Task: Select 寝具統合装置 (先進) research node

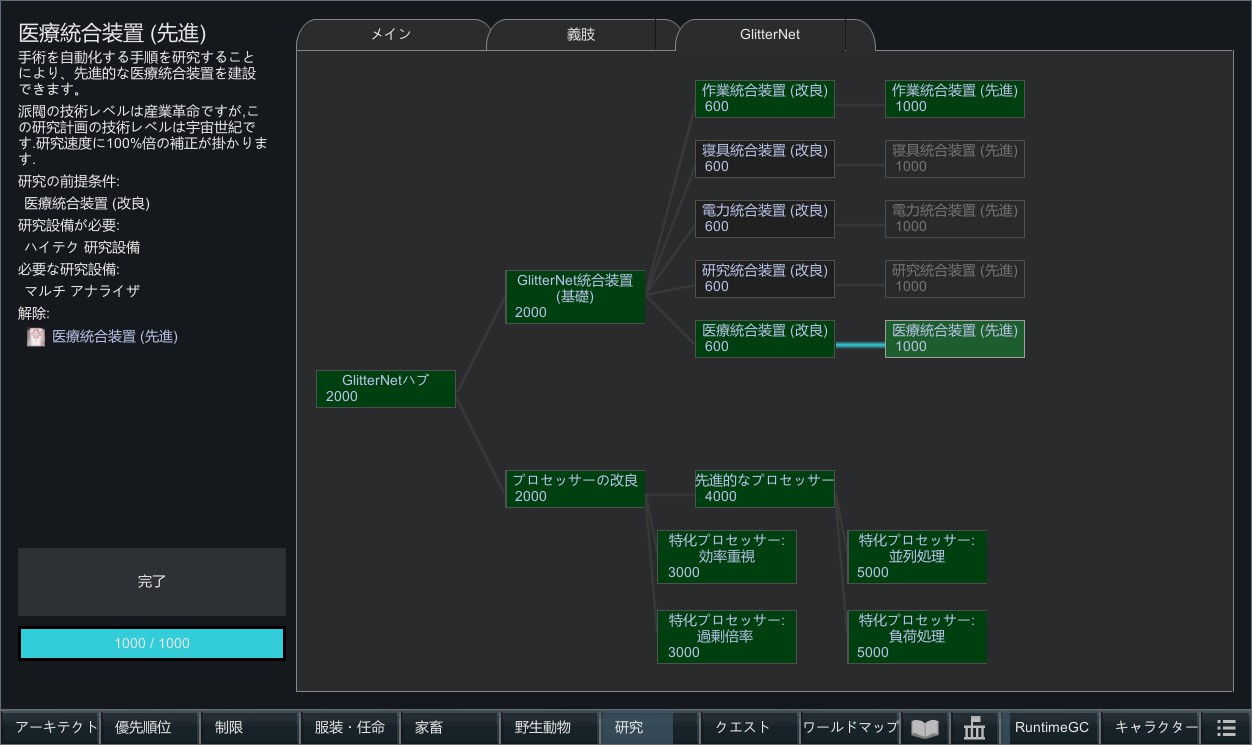Action: point(955,159)
